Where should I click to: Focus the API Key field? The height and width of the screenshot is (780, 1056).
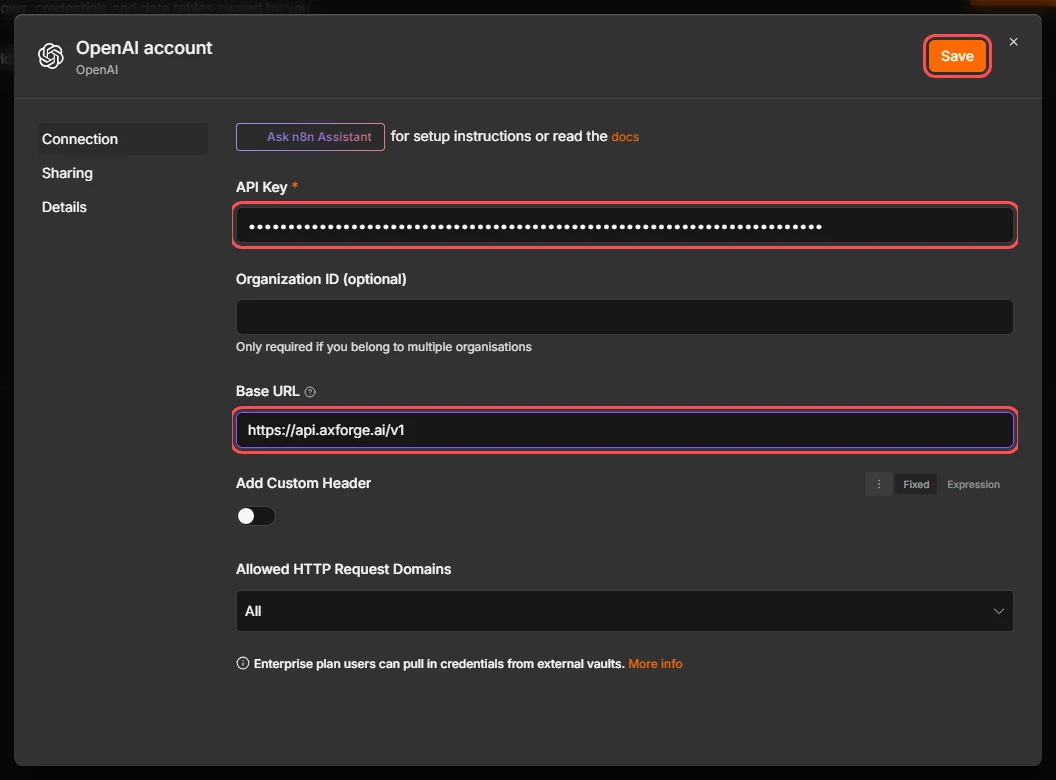click(x=624, y=226)
